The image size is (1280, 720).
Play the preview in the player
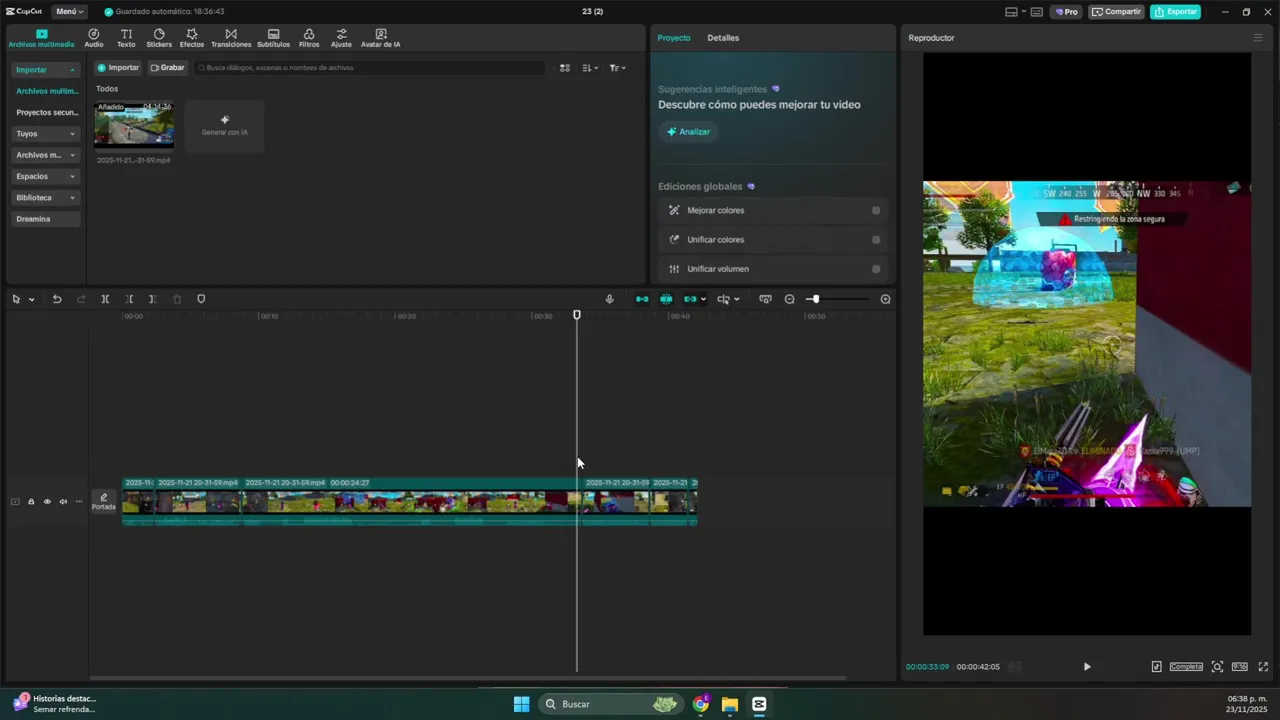pyautogui.click(x=1087, y=667)
